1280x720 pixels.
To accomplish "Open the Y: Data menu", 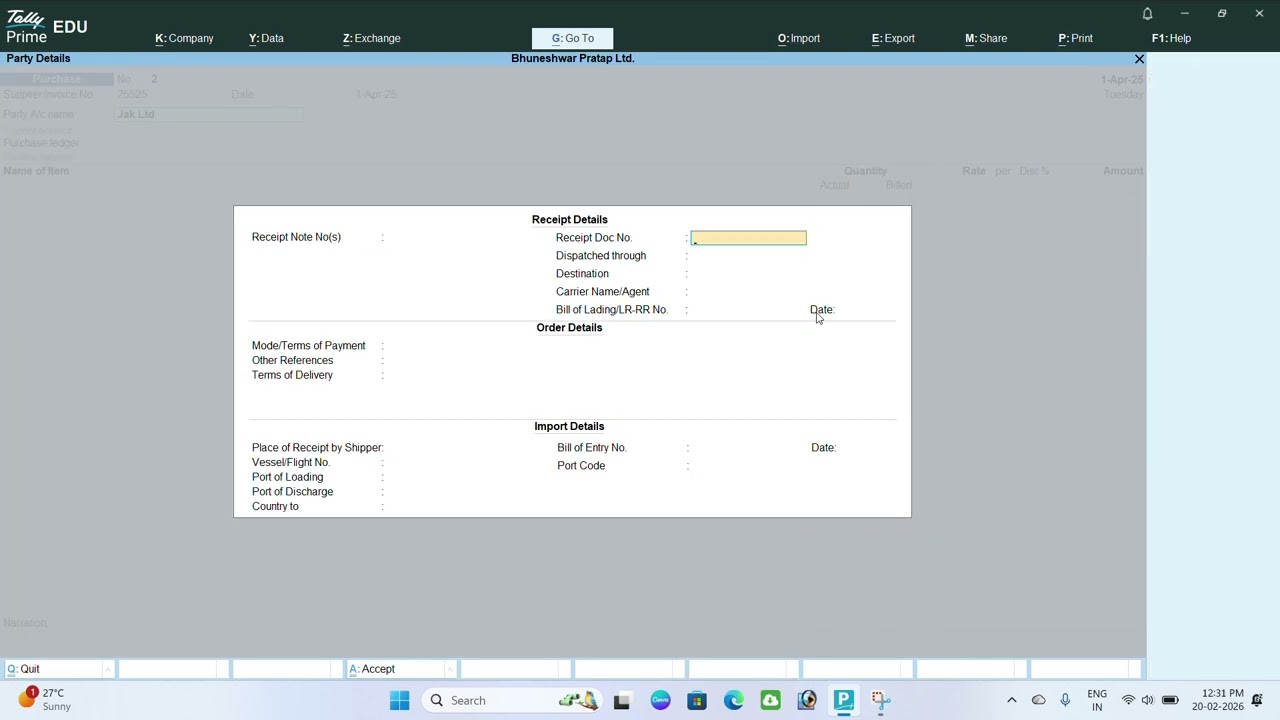I will pyautogui.click(x=266, y=38).
